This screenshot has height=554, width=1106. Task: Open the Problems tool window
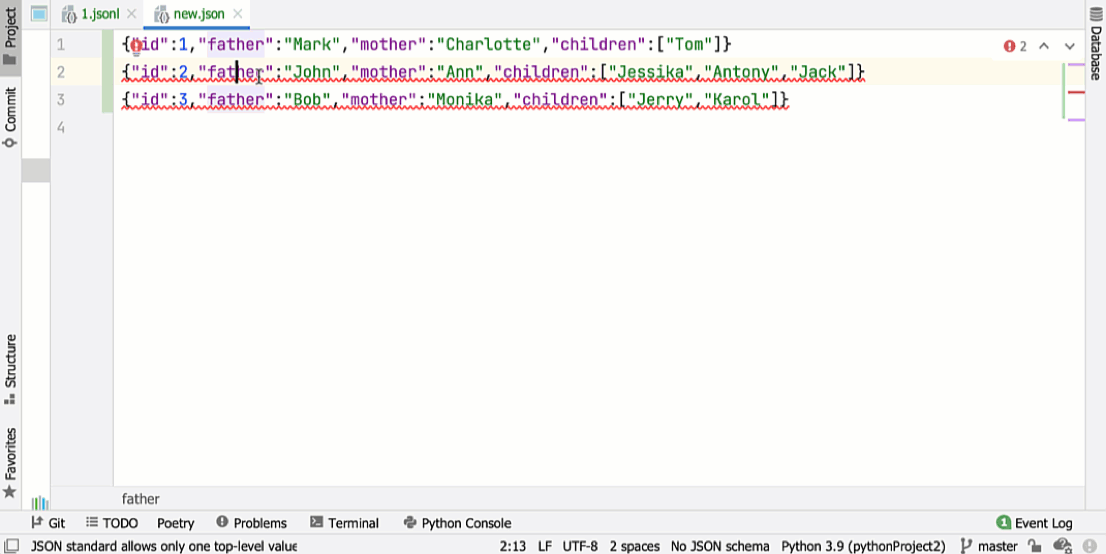point(251,523)
